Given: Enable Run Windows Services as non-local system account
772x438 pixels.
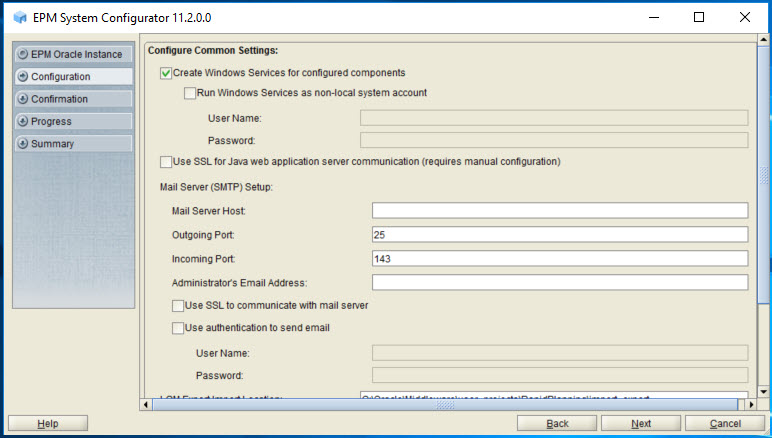Looking at the screenshot, I should pyautogui.click(x=190, y=93).
